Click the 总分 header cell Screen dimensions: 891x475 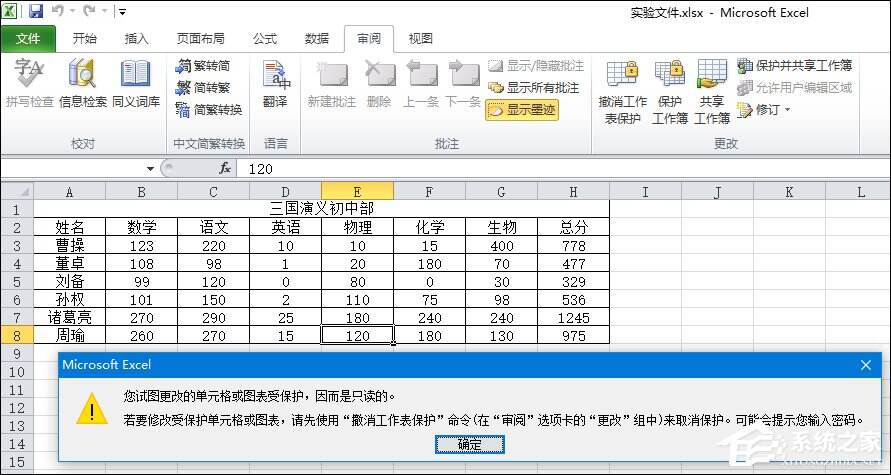[573, 227]
